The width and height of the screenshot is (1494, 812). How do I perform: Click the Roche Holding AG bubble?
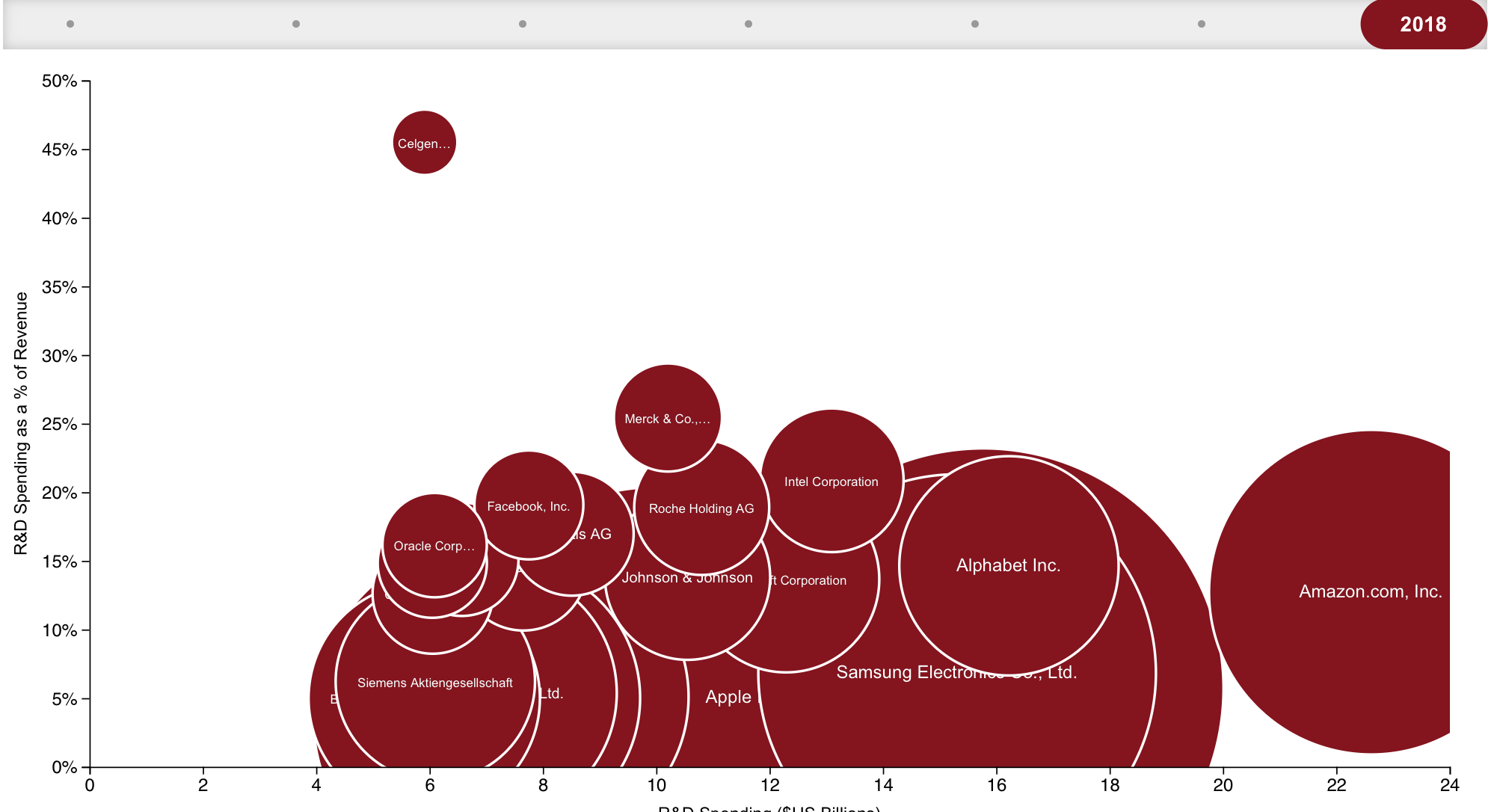click(x=701, y=508)
